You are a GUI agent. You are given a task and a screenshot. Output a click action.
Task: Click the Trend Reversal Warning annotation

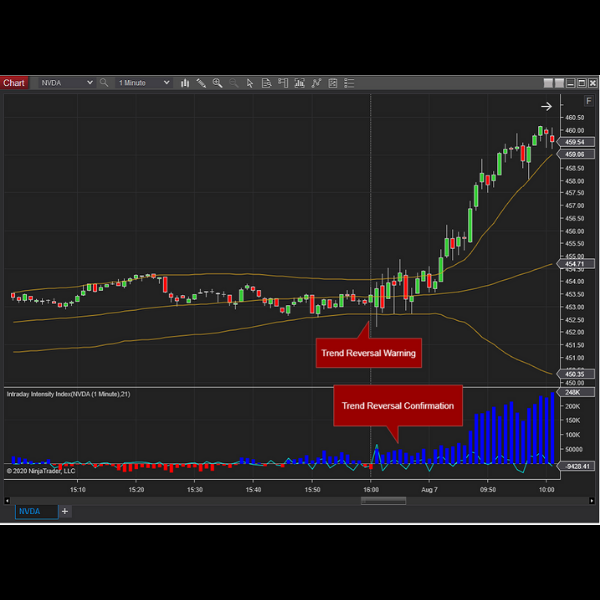[368, 352]
